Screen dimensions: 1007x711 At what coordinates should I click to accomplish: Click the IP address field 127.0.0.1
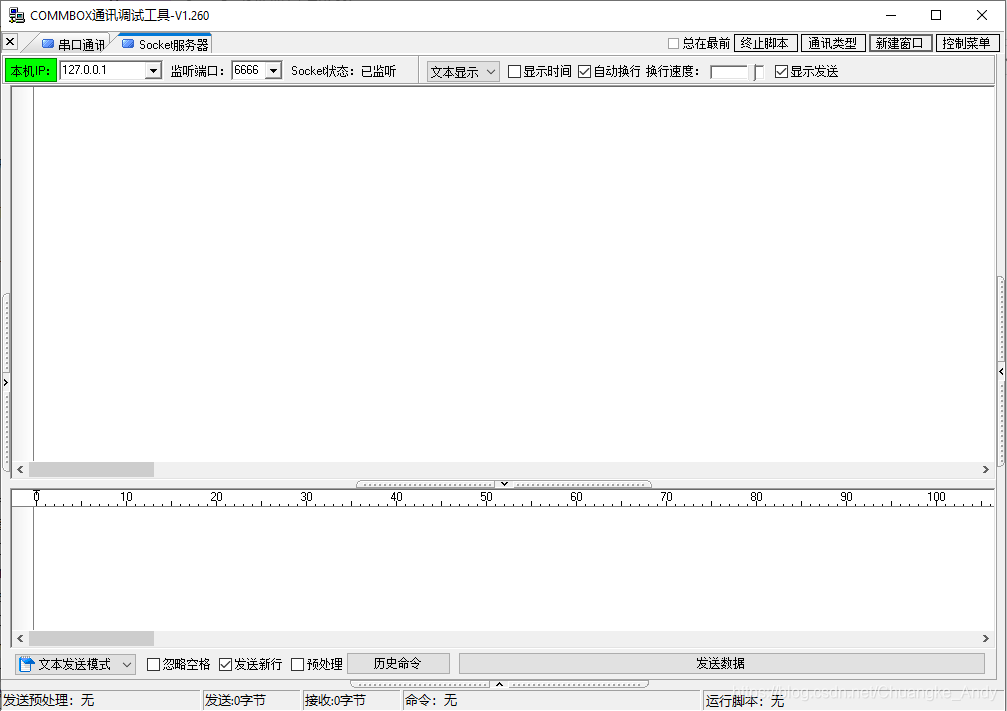[x=103, y=71]
